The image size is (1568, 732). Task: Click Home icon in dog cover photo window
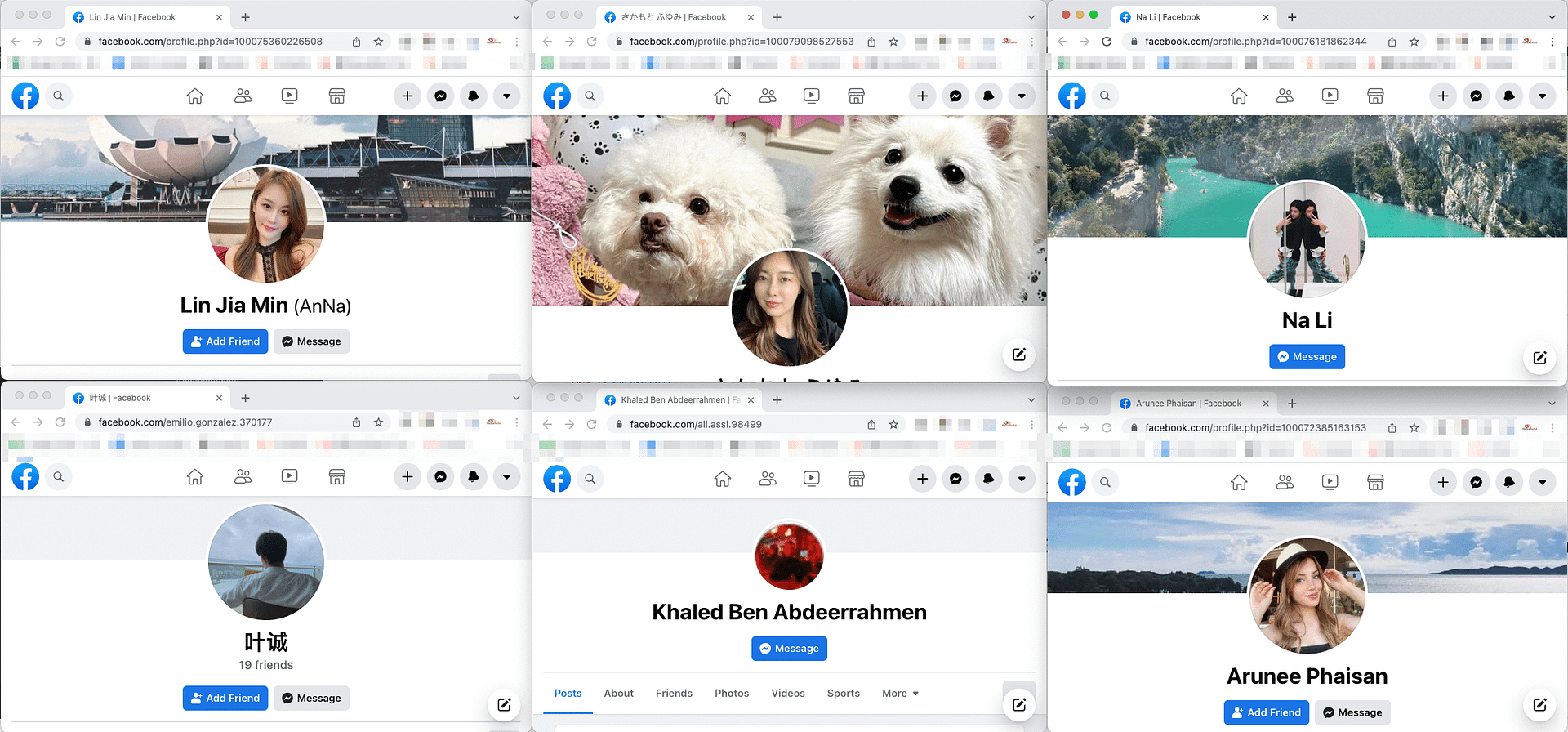click(x=722, y=96)
